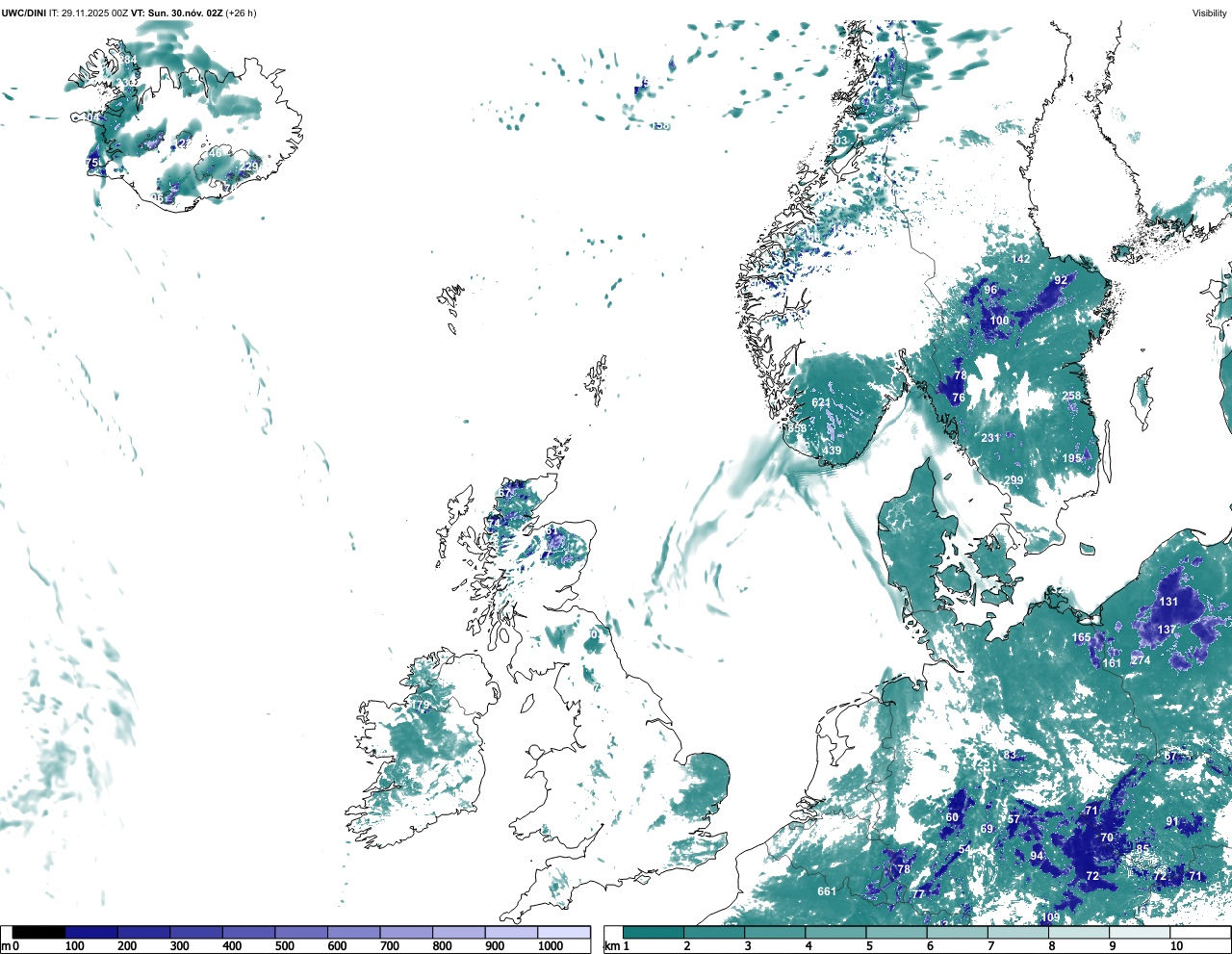Click the 661 value over Belgium
The width and height of the screenshot is (1232, 954).
(x=827, y=891)
